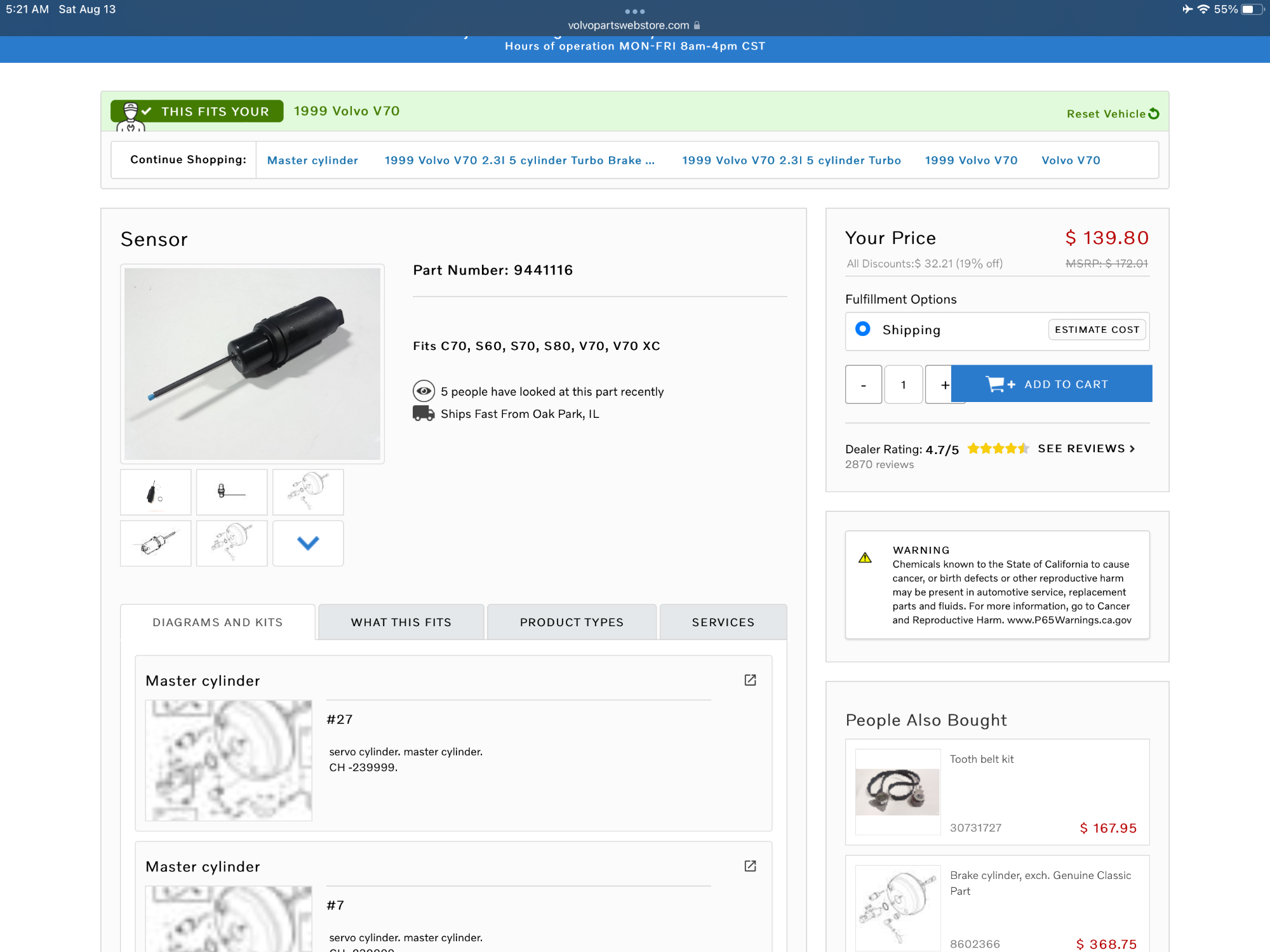Click the ESTIMATE COST button

pyautogui.click(x=1097, y=330)
